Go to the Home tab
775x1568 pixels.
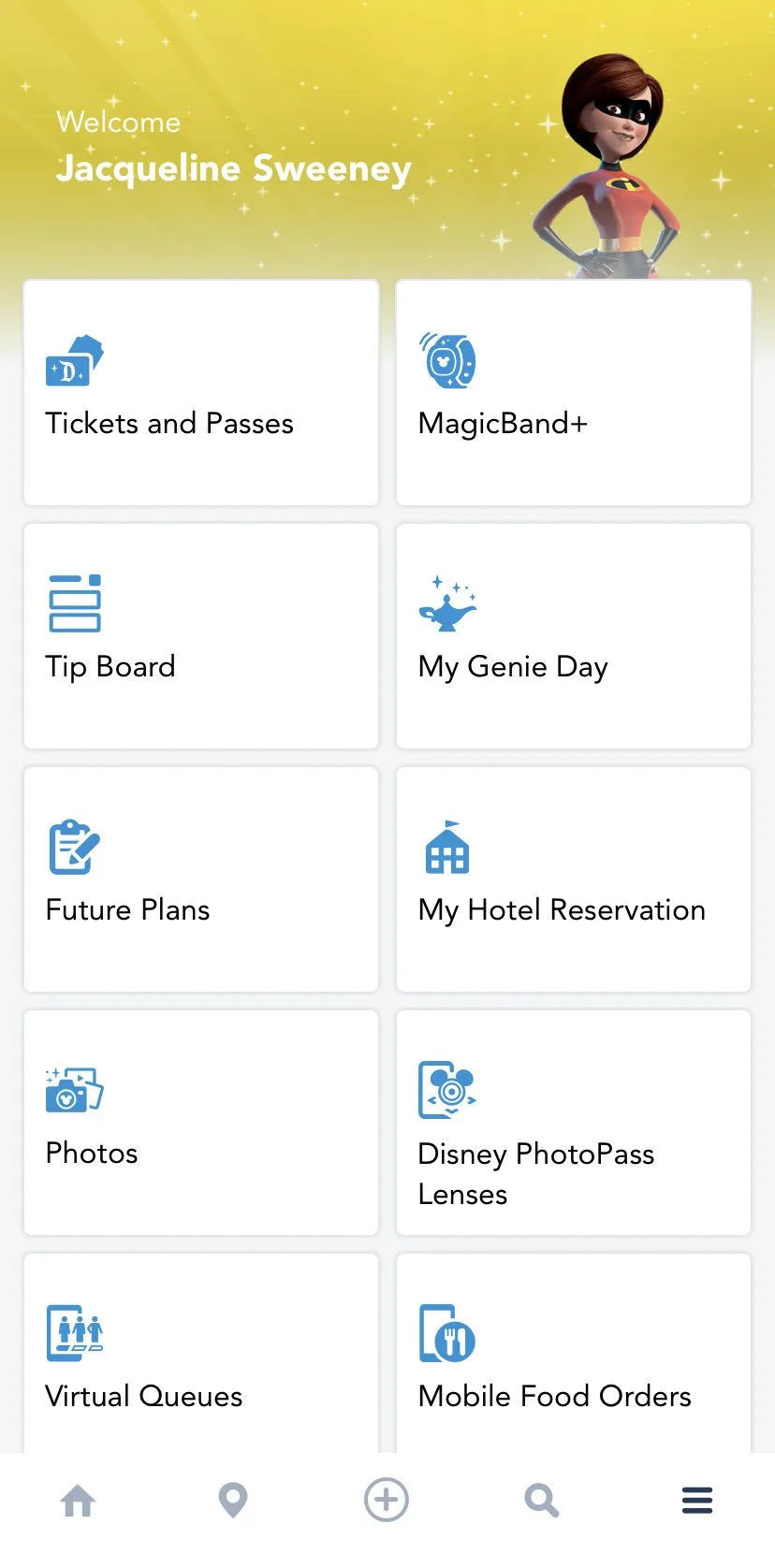(78, 1501)
